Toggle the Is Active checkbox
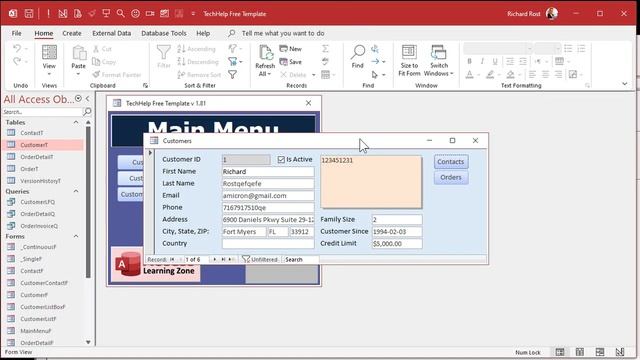This screenshot has width=640, height=360. [x=281, y=160]
